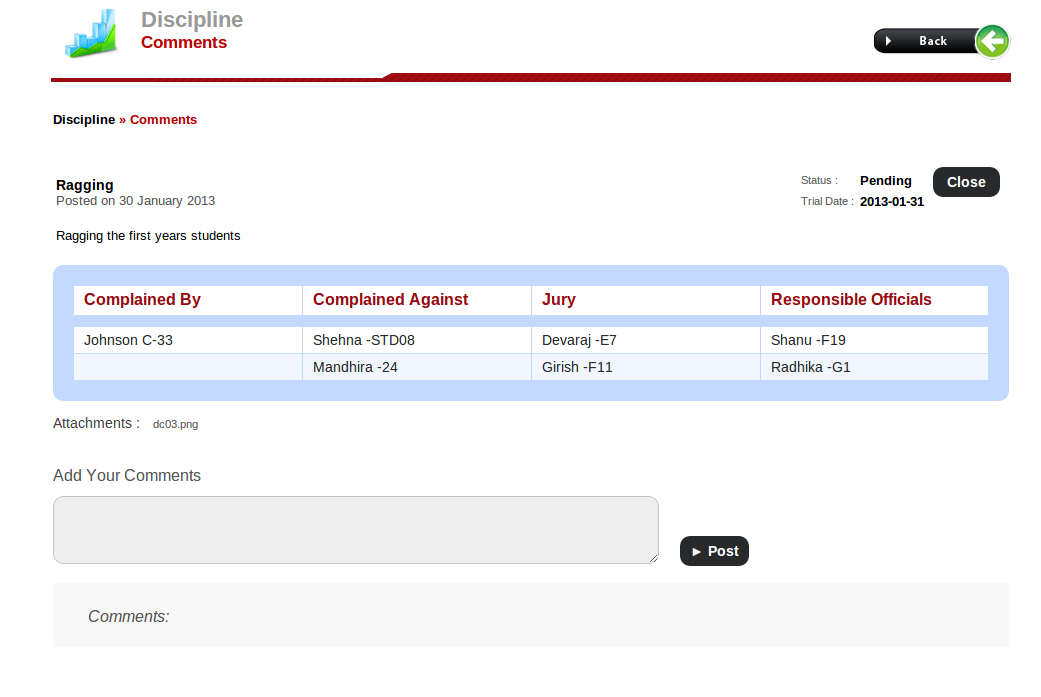Select complainant Johnson C-33
The height and width of the screenshot is (697, 1041).
128,340
